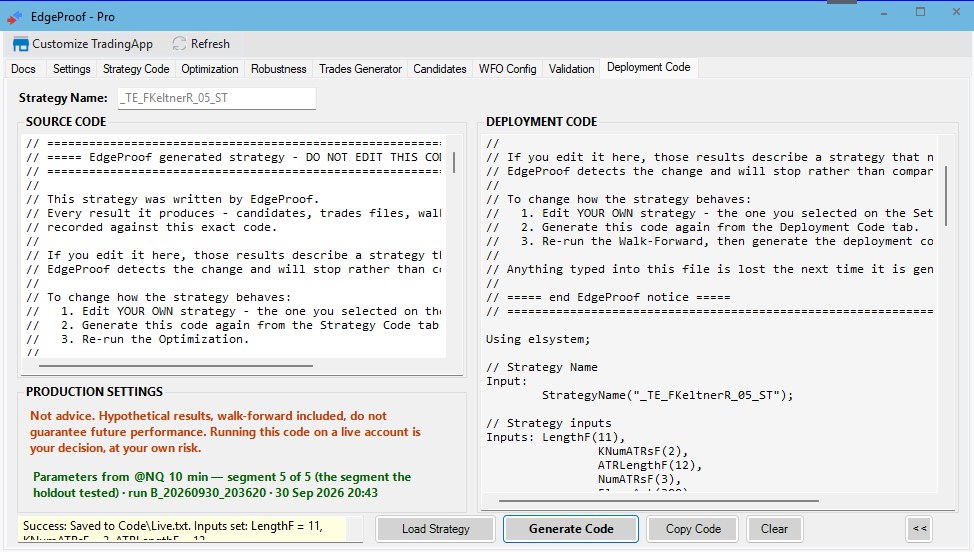Screen dimensions: 974x552
Task: Click the 'ATRLengthF(12),' line
Action: point(650,465)
